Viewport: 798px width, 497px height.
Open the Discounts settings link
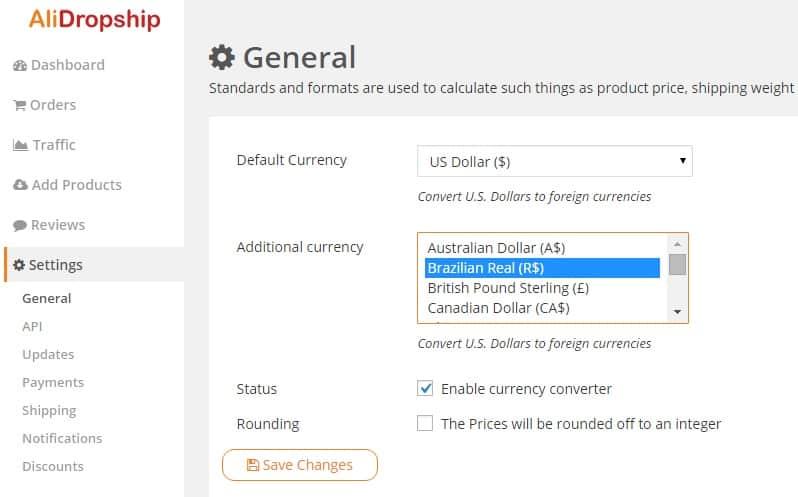pyautogui.click(x=53, y=466)
